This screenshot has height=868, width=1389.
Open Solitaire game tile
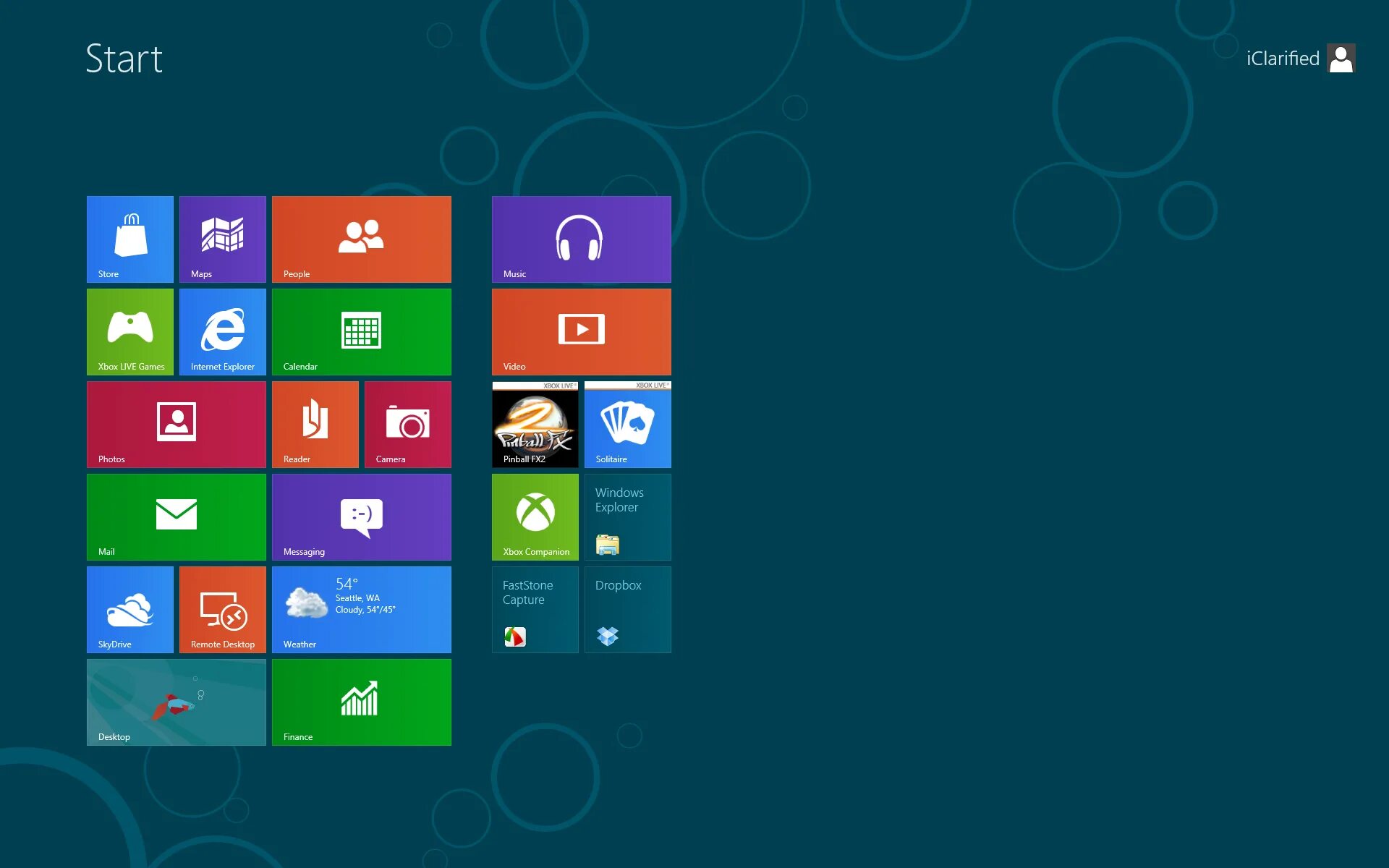628,424
